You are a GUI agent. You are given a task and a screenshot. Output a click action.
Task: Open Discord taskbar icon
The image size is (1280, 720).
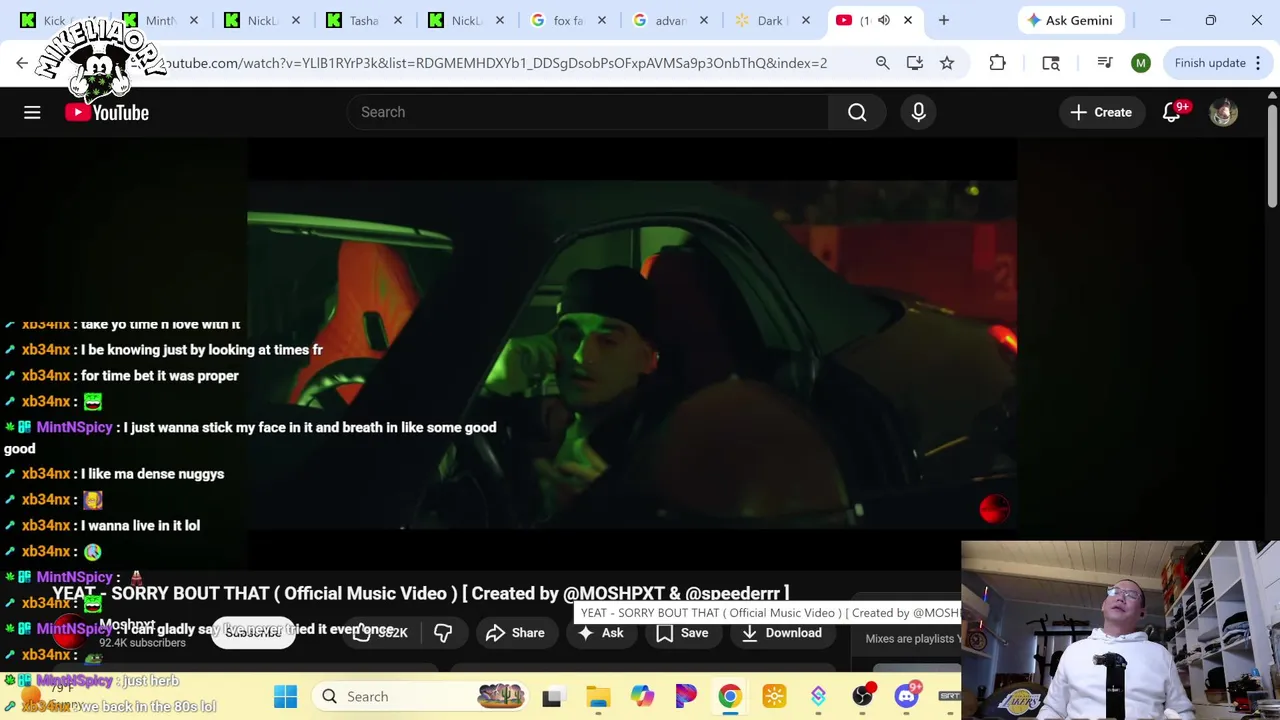pos(906,697)
